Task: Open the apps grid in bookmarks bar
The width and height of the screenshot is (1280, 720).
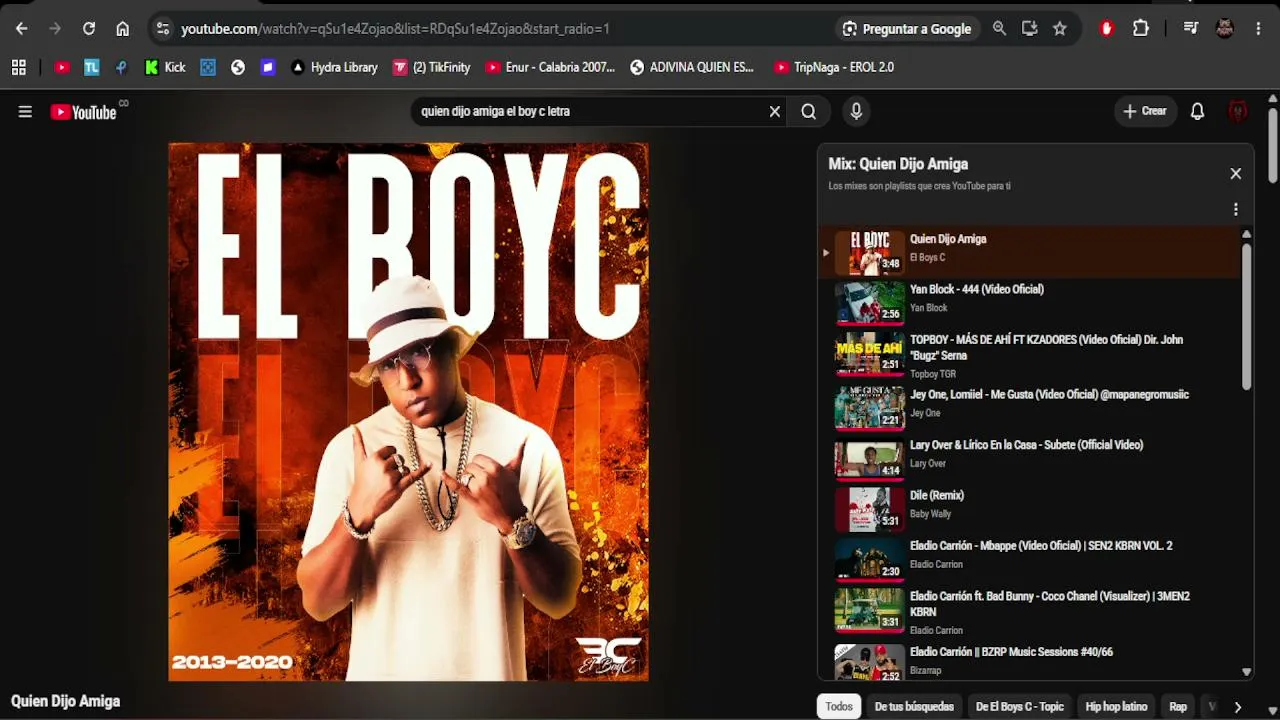Action: [18, 67]
